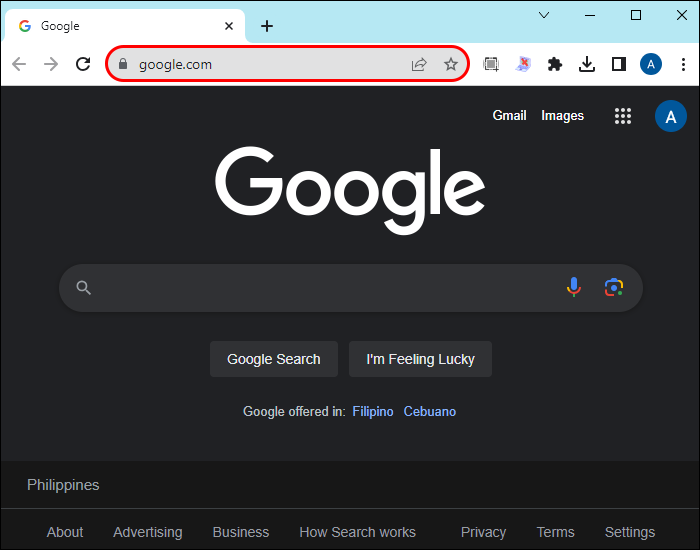Open Settings menu in footer
700x550 pixels.
(x=630, y=532)
